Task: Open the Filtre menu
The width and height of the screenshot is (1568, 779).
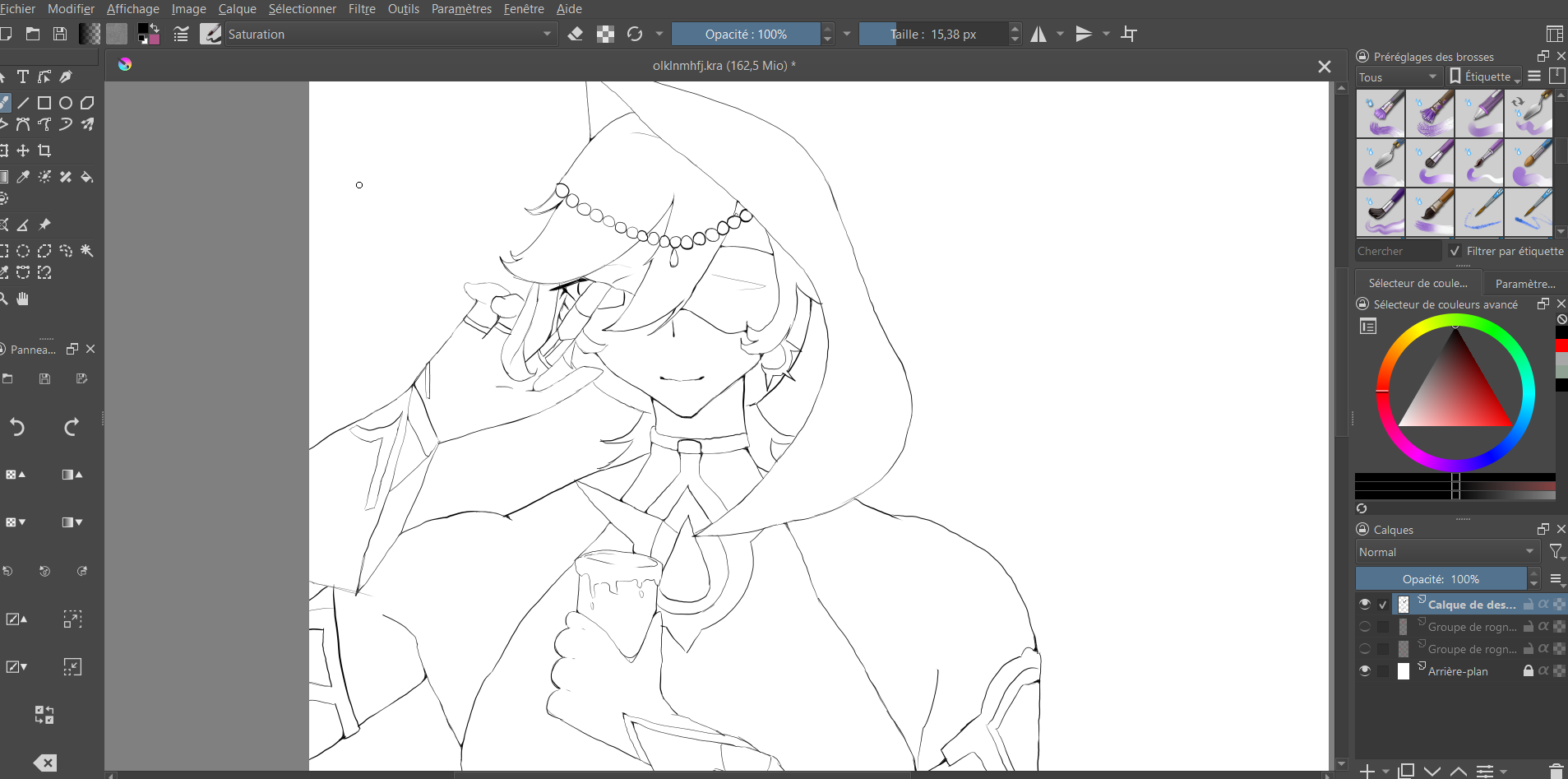Action: pos(362,9)
